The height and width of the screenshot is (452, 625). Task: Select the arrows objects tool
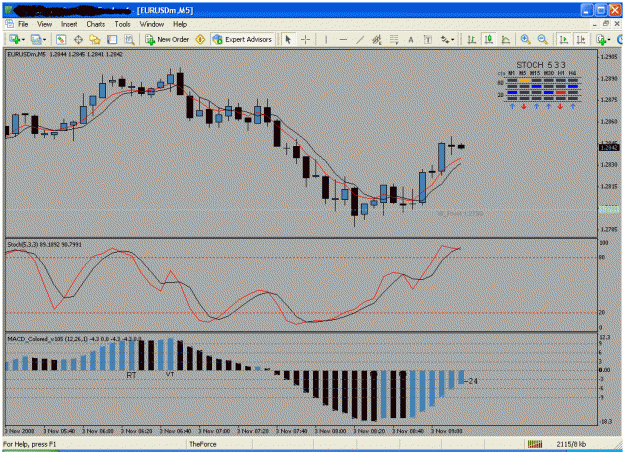pyautogui.click(x=444, y=39)
